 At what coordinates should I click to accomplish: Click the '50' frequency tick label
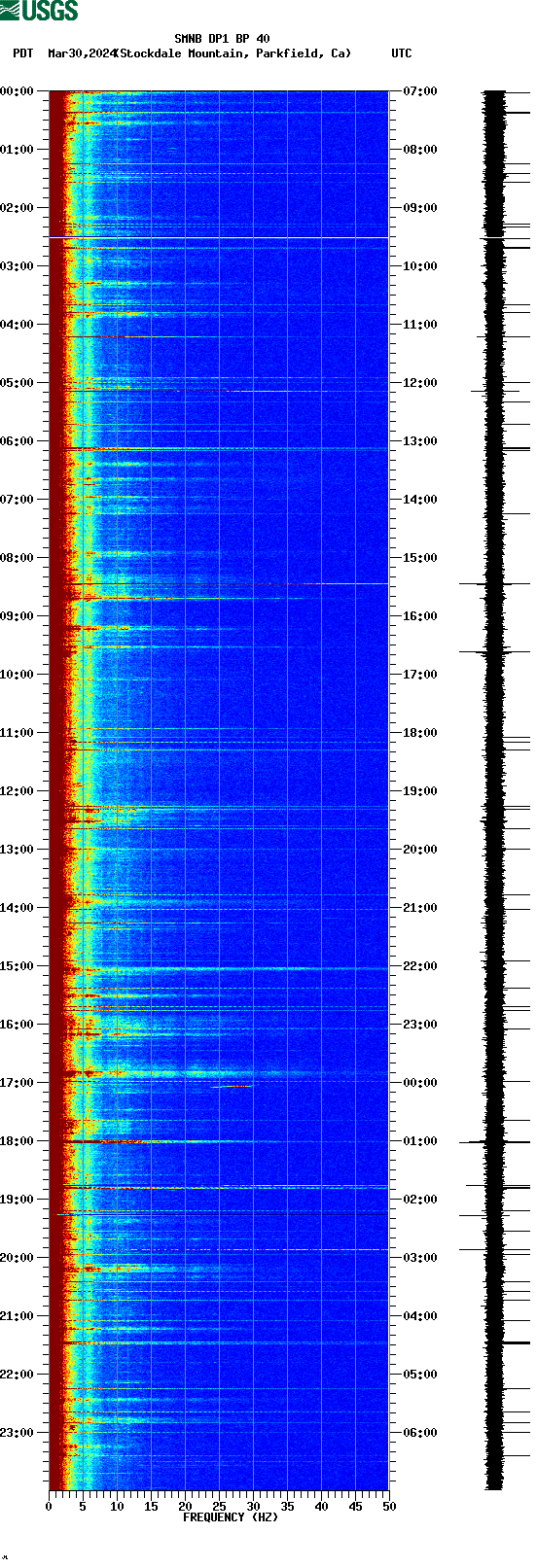pyautogui.click(x=389, y=1507)
